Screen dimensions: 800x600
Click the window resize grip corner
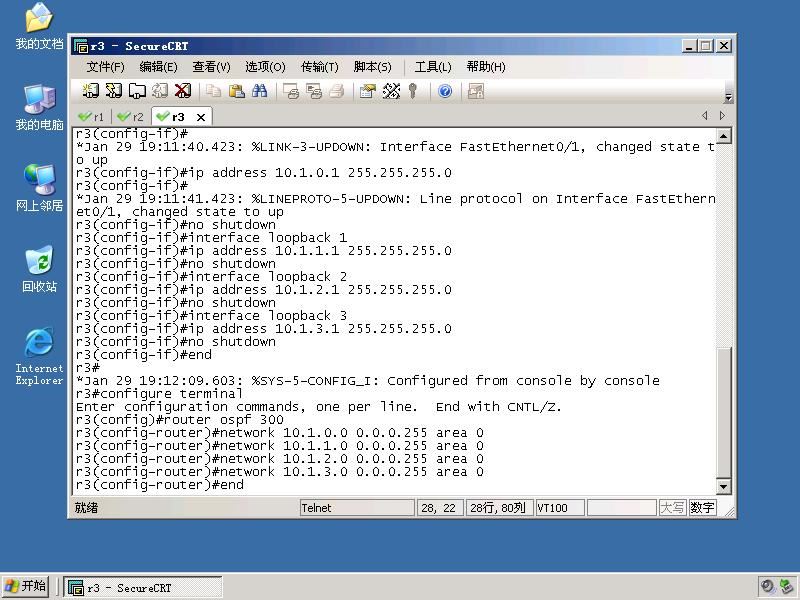[730, 512]
